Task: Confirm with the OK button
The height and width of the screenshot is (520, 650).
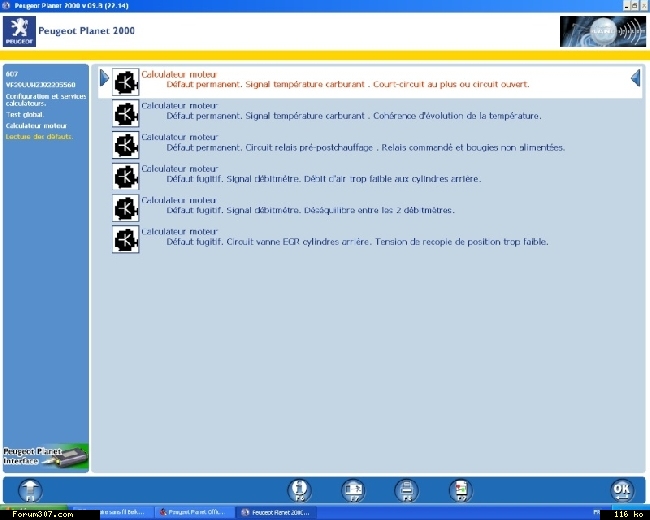Action: pyautogui.click(x=622, y=491)
